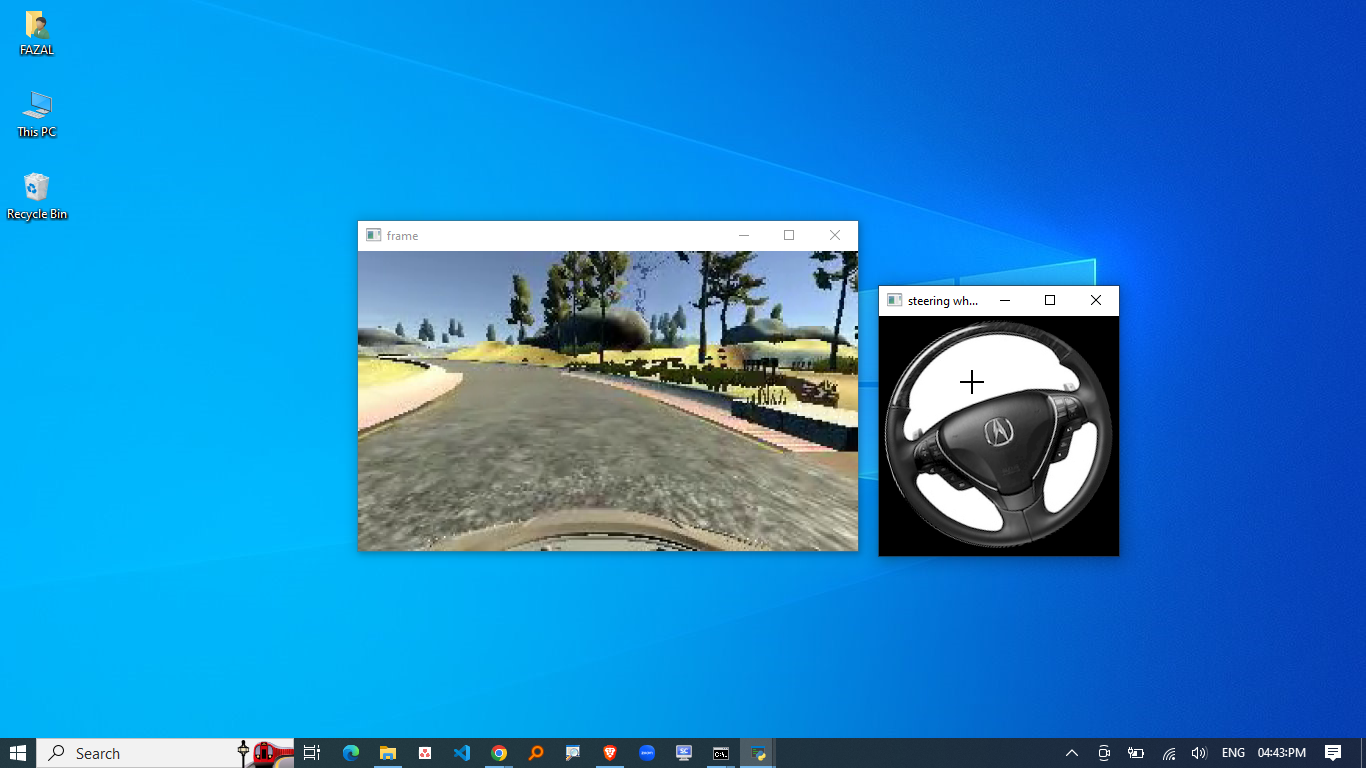Launch Microsoft Edge from the taskbar
1366x768 pixels.
click(350, 753)
